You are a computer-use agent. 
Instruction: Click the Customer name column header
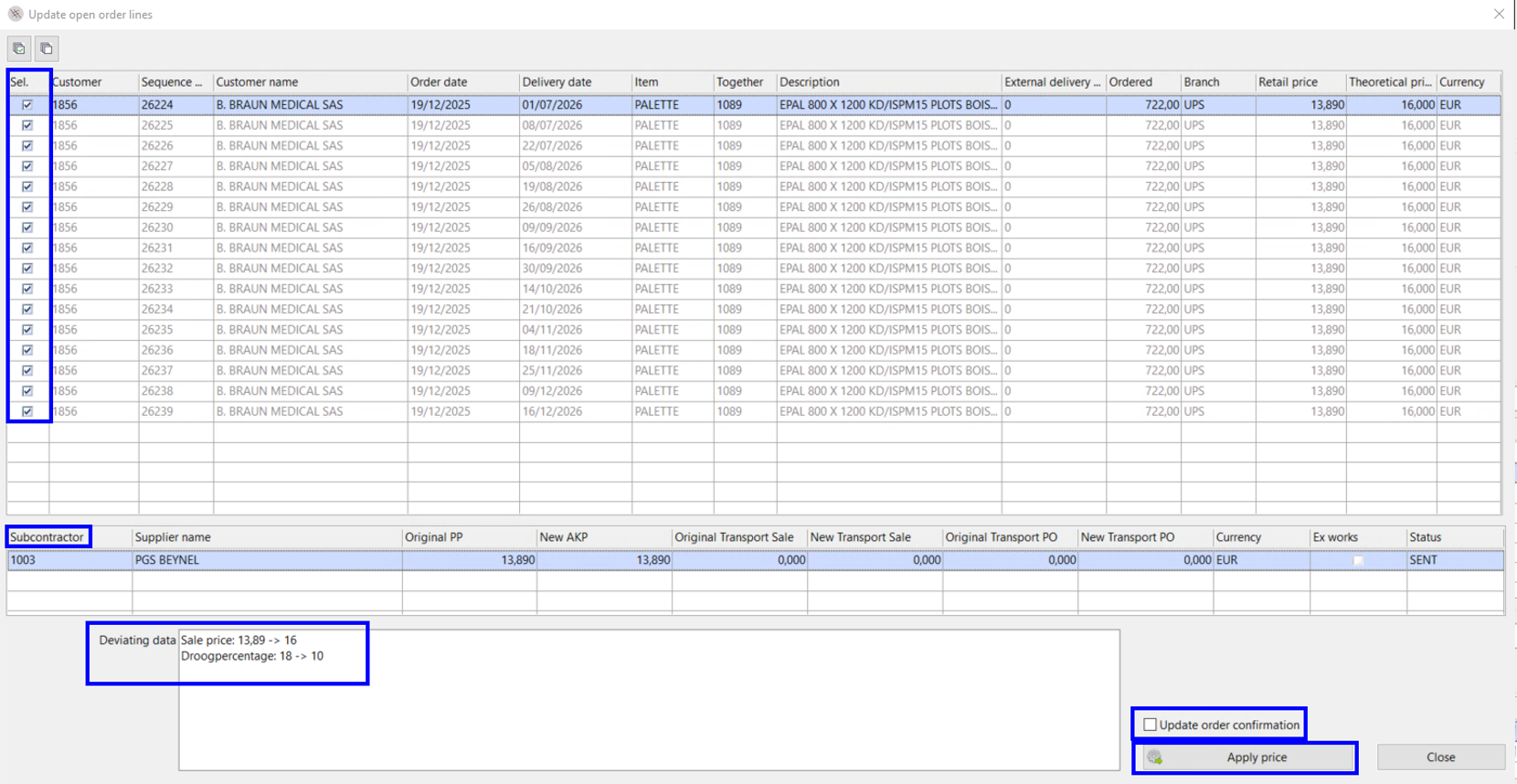pos(311,82)
